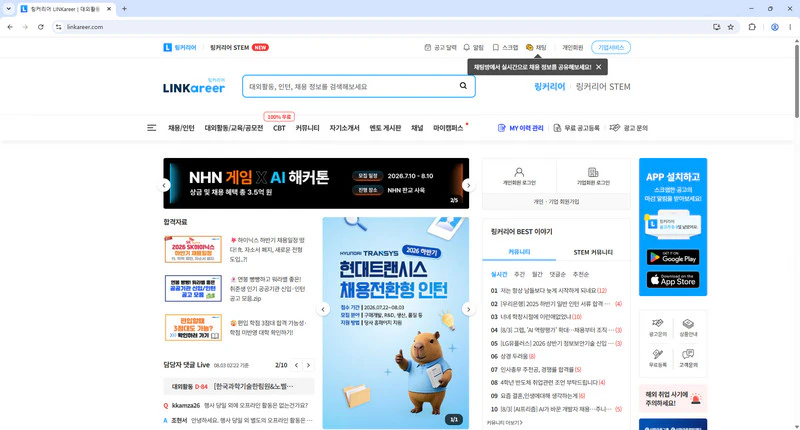The width and height of the screenshot is (800, 430).
Task: Click the small 링커리어 logo top-left
Action: pyautogui.click(x=180, y=47)
